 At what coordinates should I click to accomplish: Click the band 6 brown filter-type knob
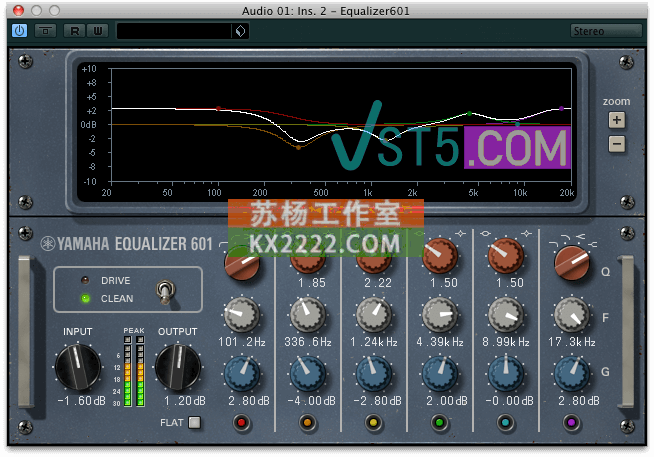572,263
